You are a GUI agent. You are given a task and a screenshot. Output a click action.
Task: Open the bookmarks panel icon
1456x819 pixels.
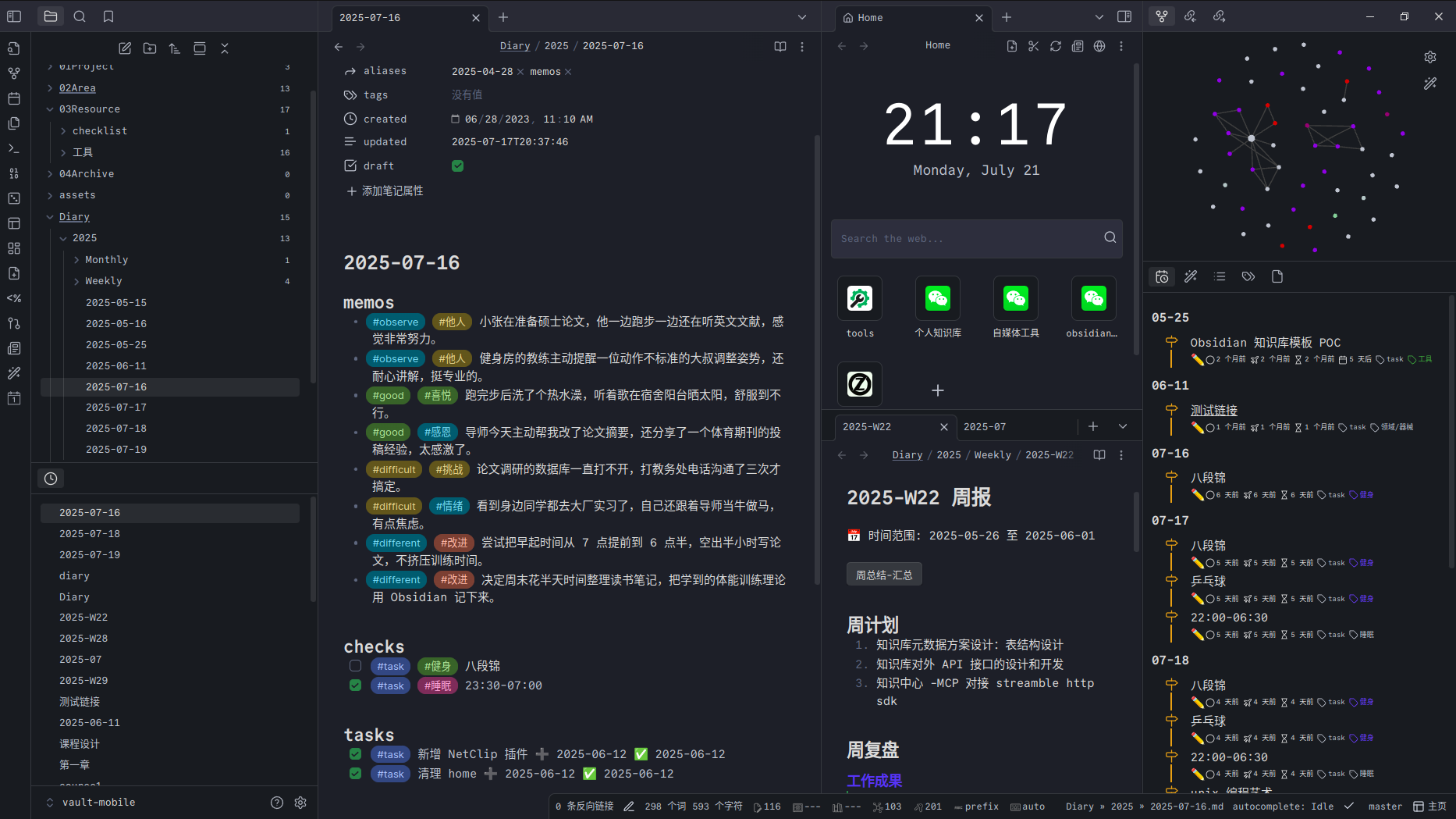(108, 16)
